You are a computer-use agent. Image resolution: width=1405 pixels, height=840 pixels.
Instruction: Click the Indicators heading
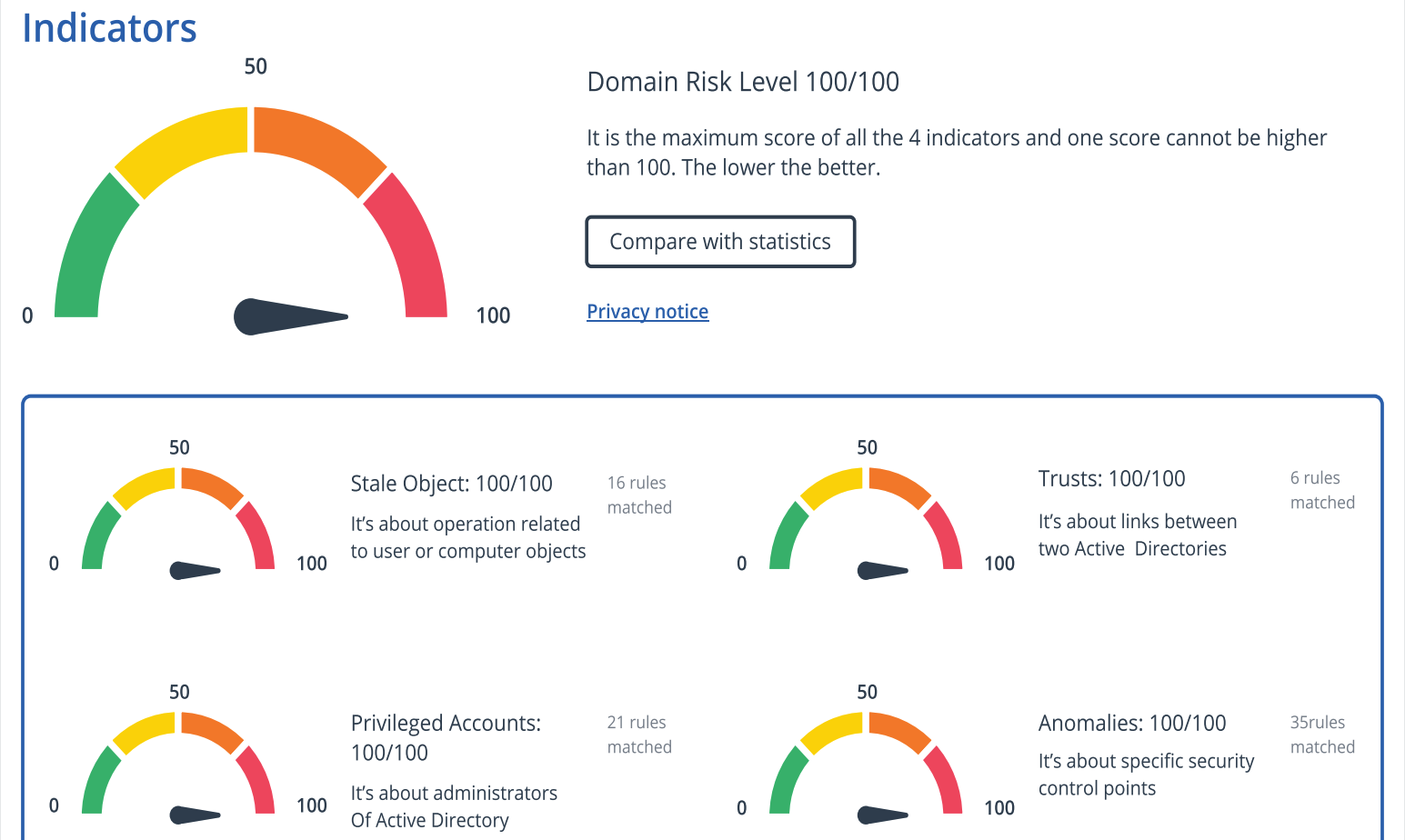(x=109, y=28)
